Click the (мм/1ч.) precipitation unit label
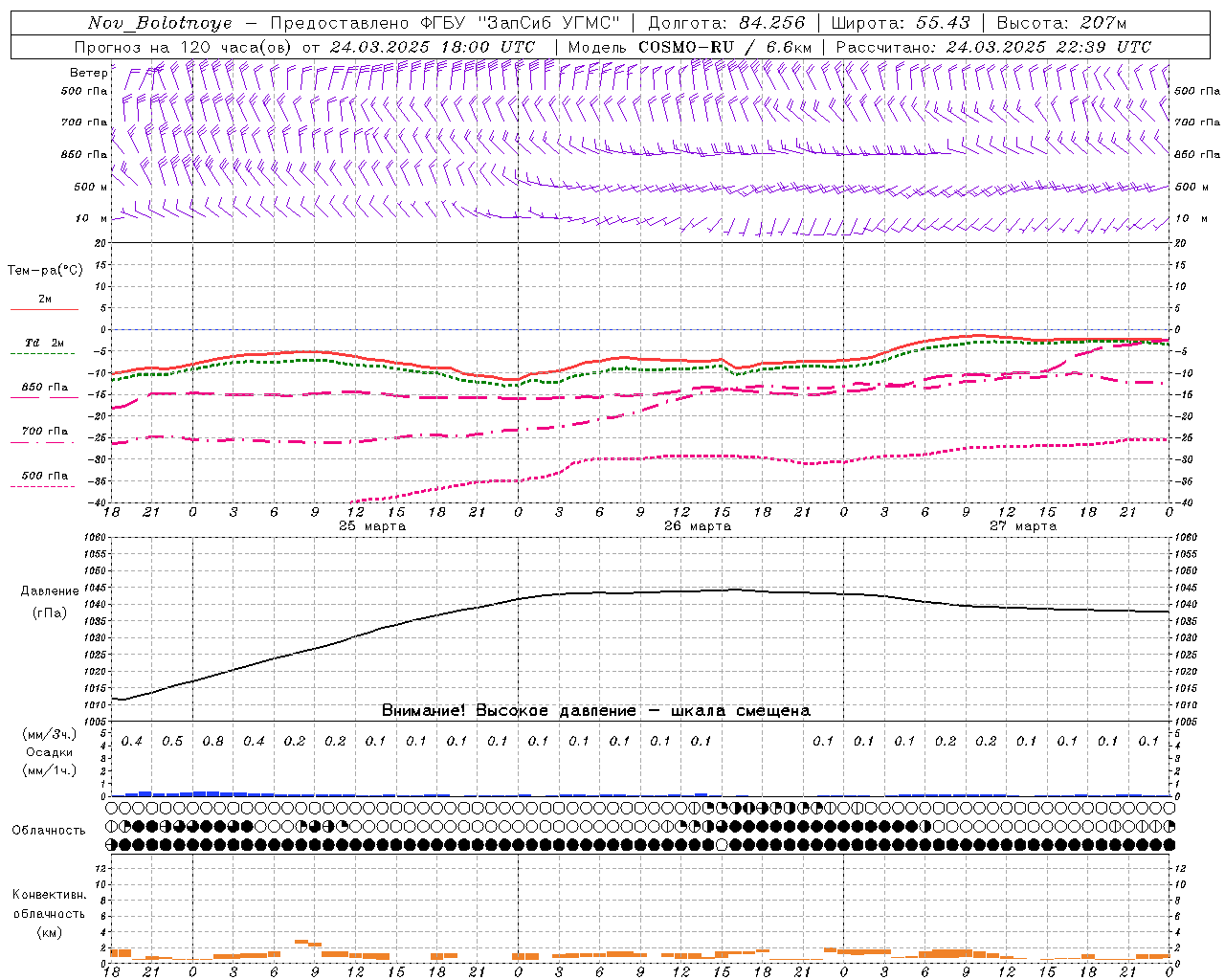This screenshot has width=1225, height=980. 50,770
